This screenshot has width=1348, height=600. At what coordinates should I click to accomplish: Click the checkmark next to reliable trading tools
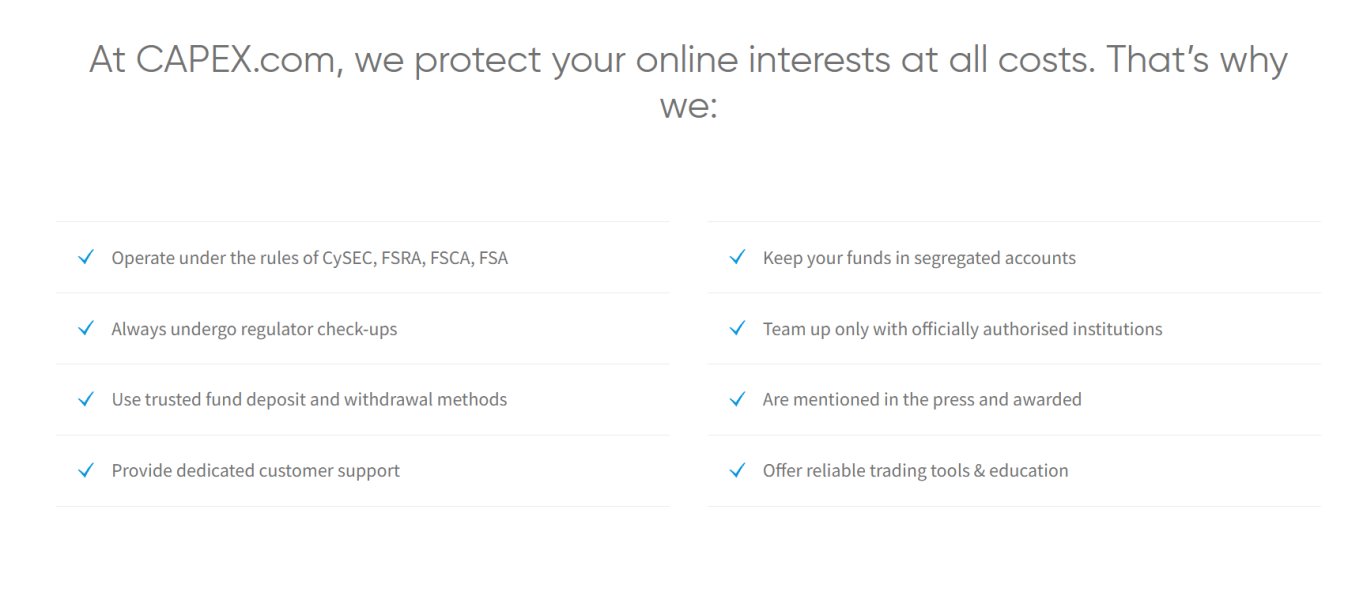tap(738, 471)
